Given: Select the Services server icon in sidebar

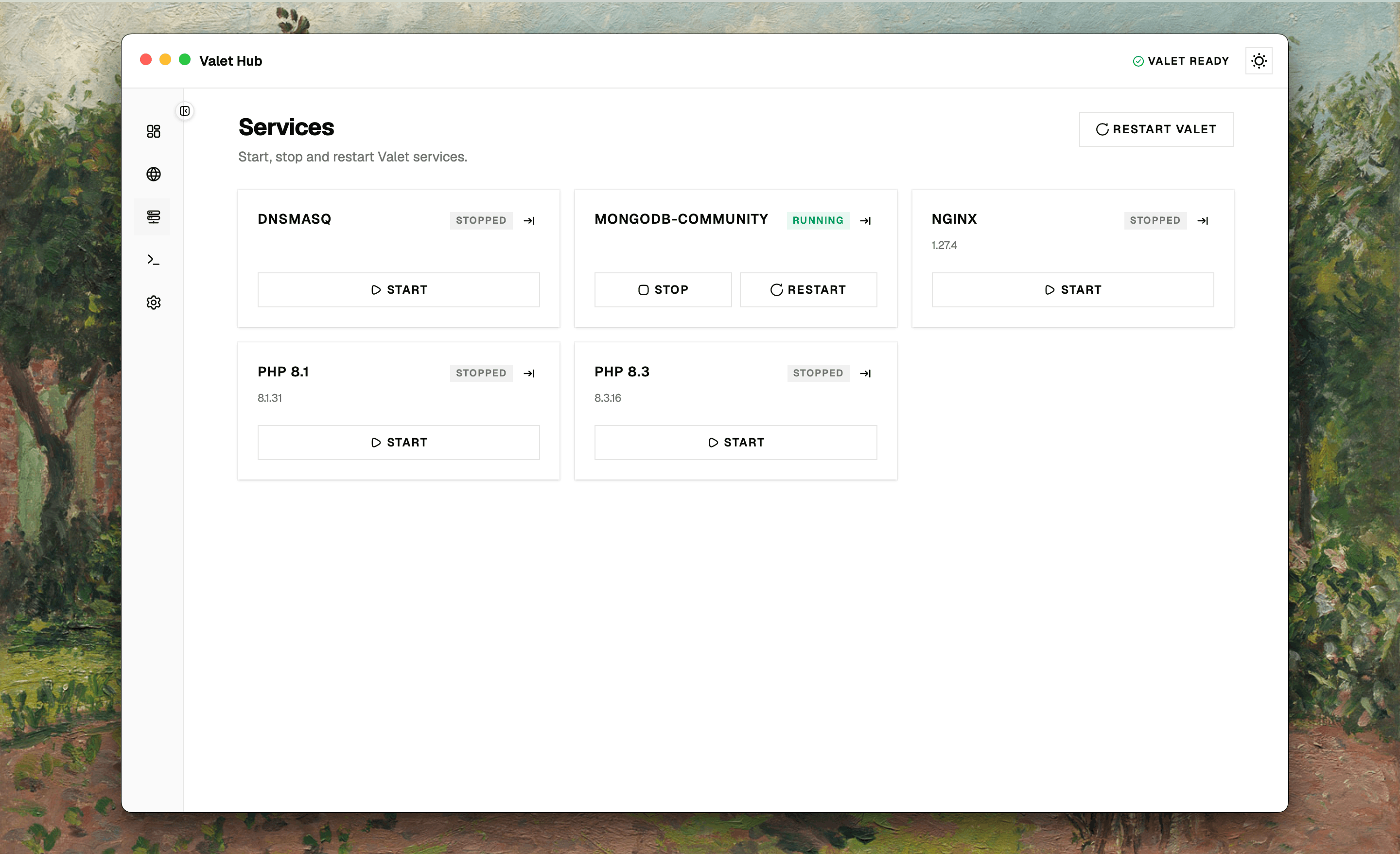Looking at the screenshot, I should 154,216.
